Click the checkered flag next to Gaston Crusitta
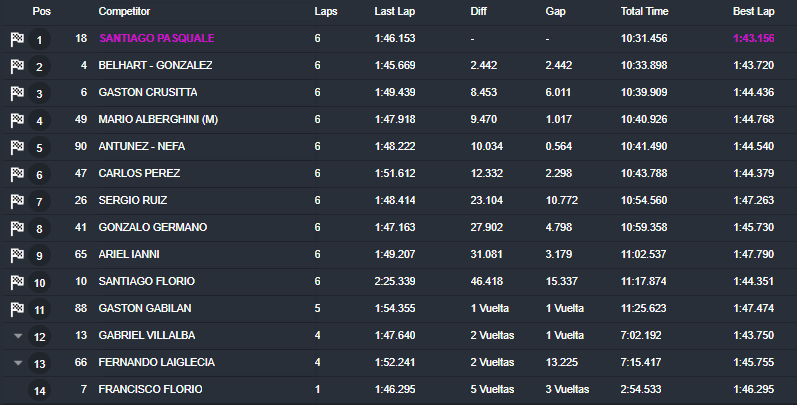Image resolution: width=797 pixels, height=405 pixels. pyautogui.click(x=16, y=93)
